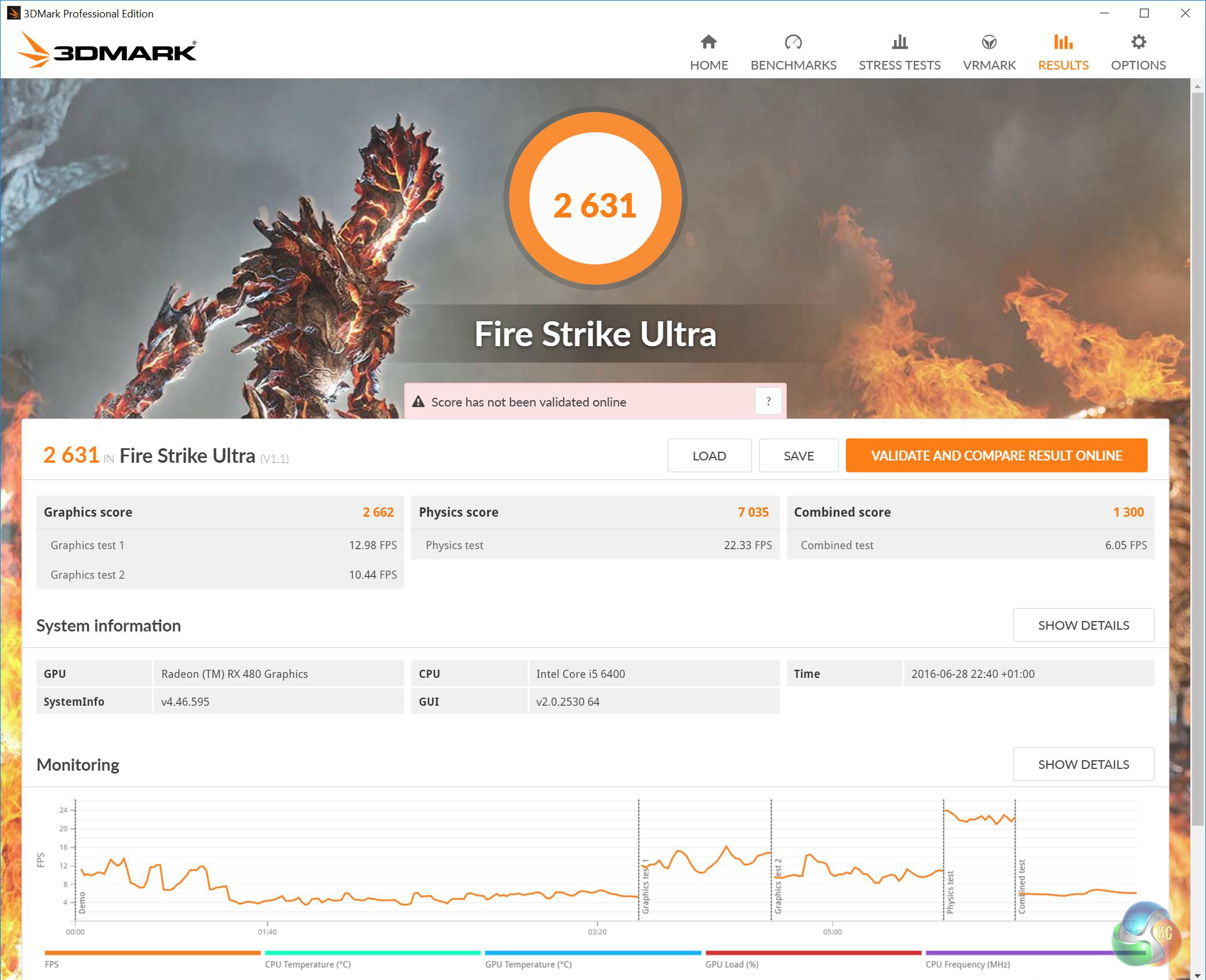The height and width of the screenshot is (980, 1206).
Task: Open Benchmarks via speedometer icon
Action: 793,42
